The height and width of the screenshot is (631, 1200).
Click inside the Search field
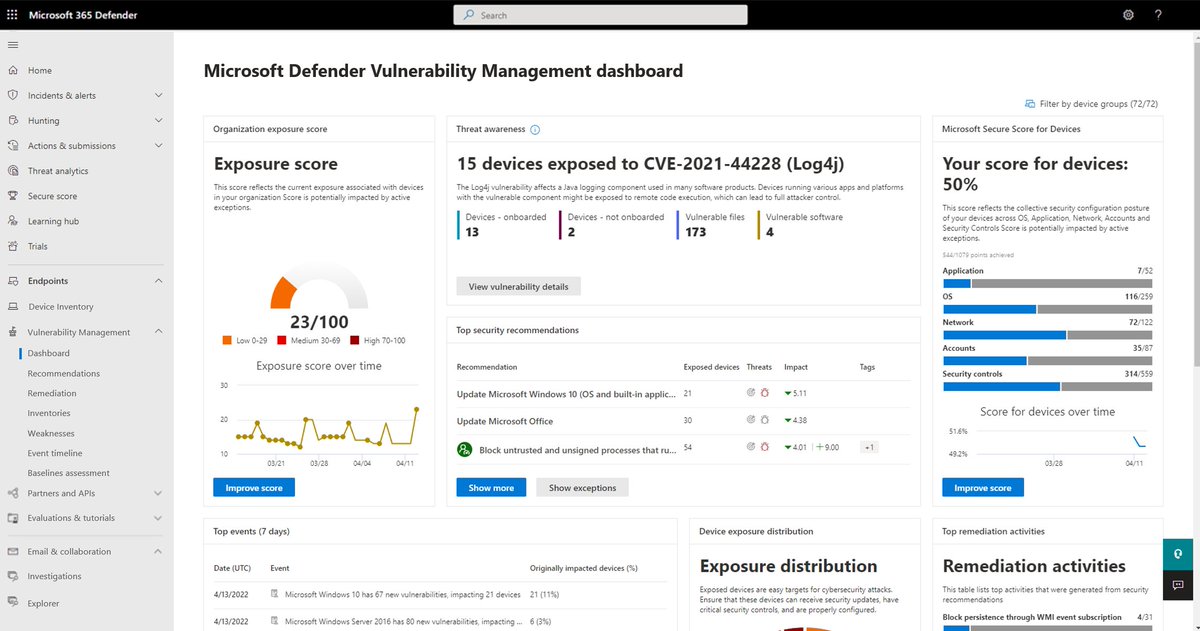600,14
